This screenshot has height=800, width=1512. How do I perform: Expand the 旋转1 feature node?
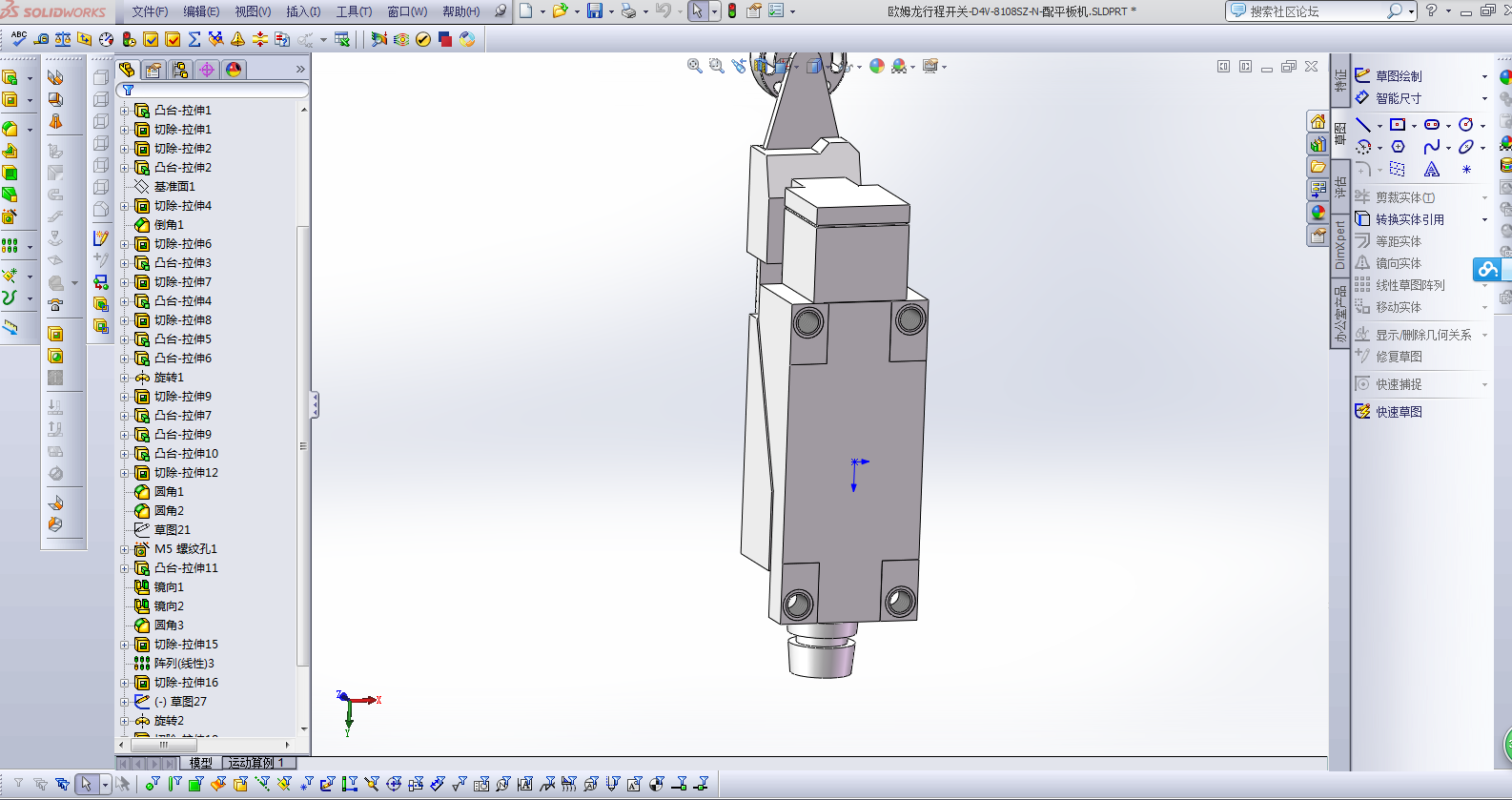(124, 378)
